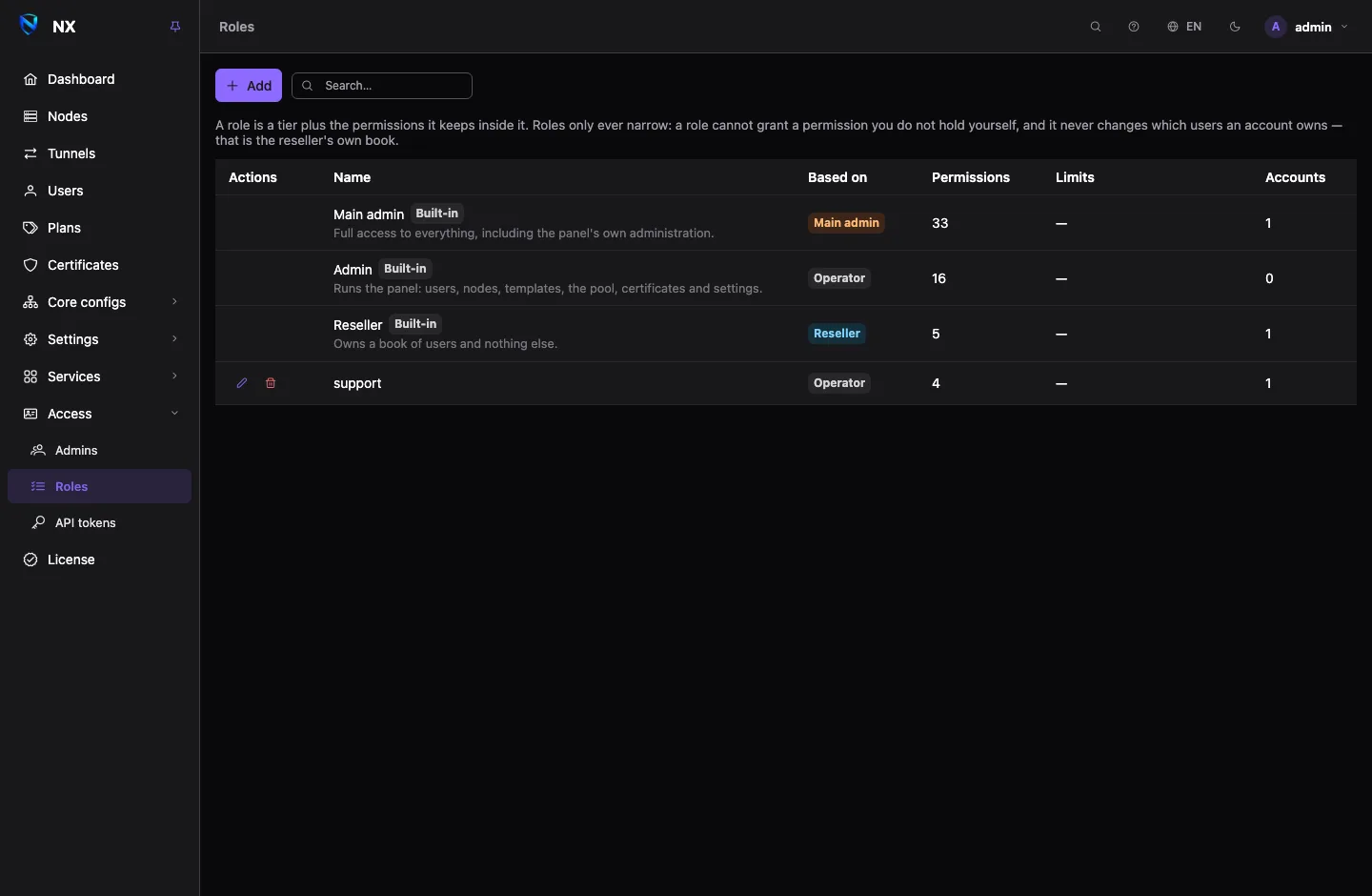Open the Users page

[x=99, y=191]
